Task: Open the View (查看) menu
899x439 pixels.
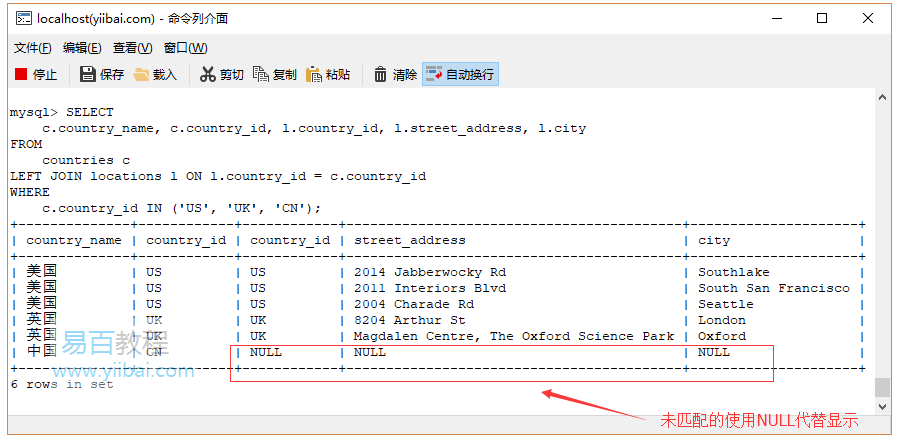Action: (132, 48)
